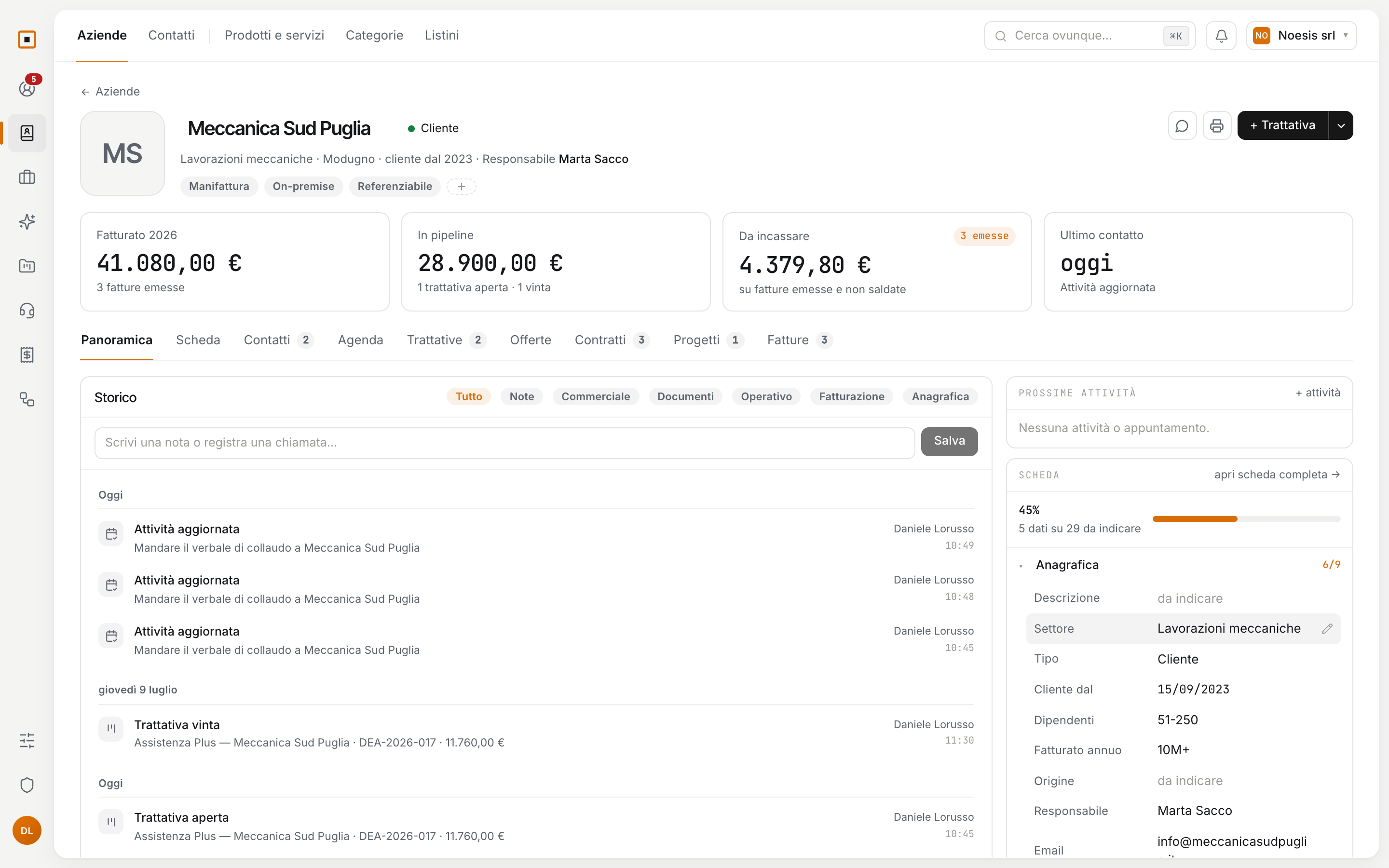Collapse the Anagrafica section
Viewport: 1389px width, 868px height.
1021,566
